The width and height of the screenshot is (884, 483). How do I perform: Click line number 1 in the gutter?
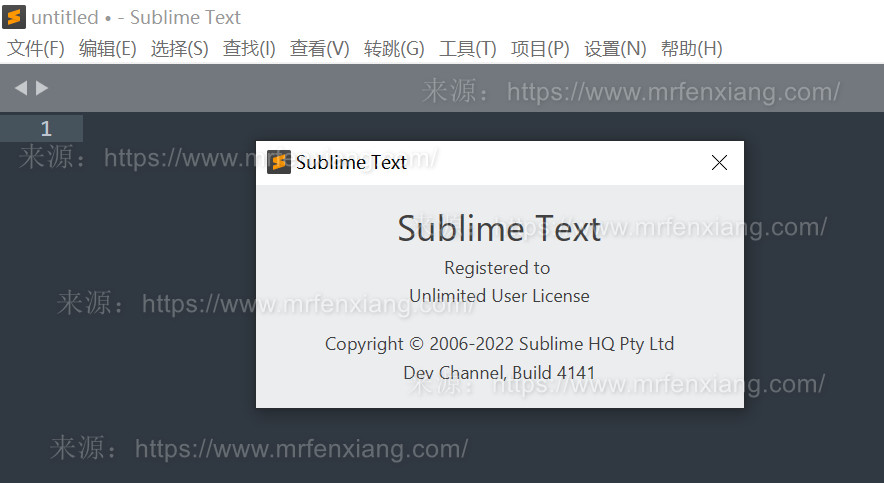(46, 128)
